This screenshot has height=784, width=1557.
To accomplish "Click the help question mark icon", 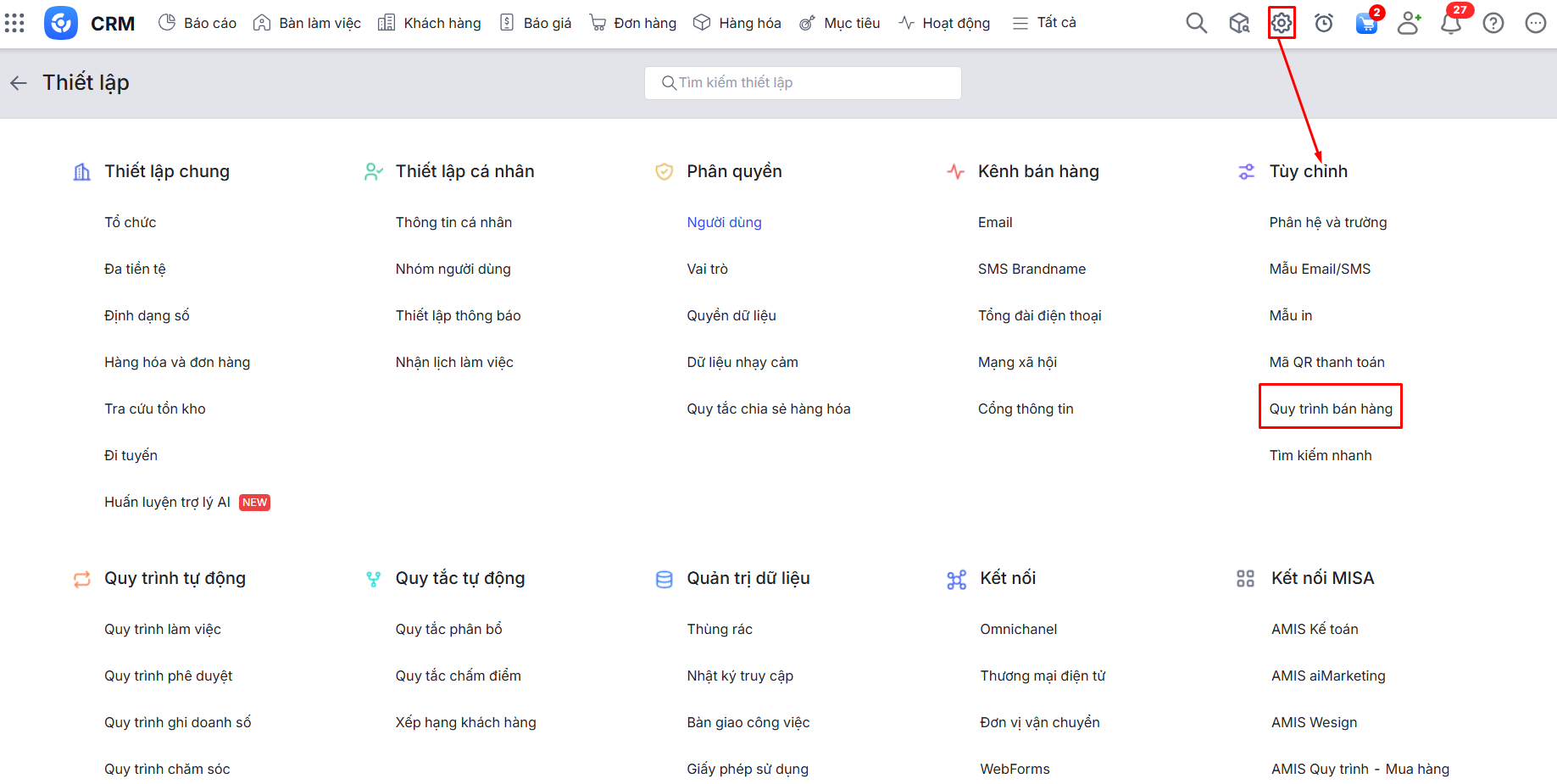I will pos(1493,23).
